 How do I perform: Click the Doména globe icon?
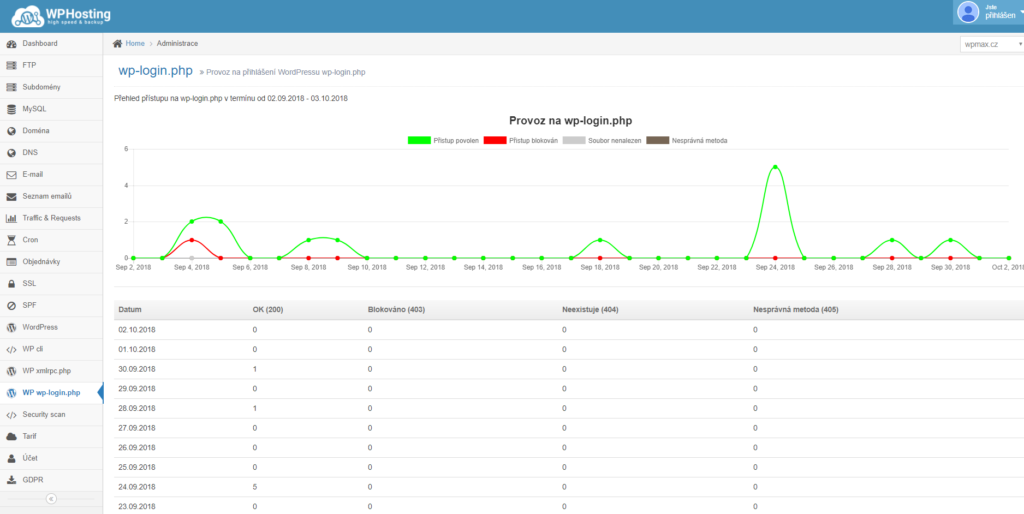coord(11,131)
